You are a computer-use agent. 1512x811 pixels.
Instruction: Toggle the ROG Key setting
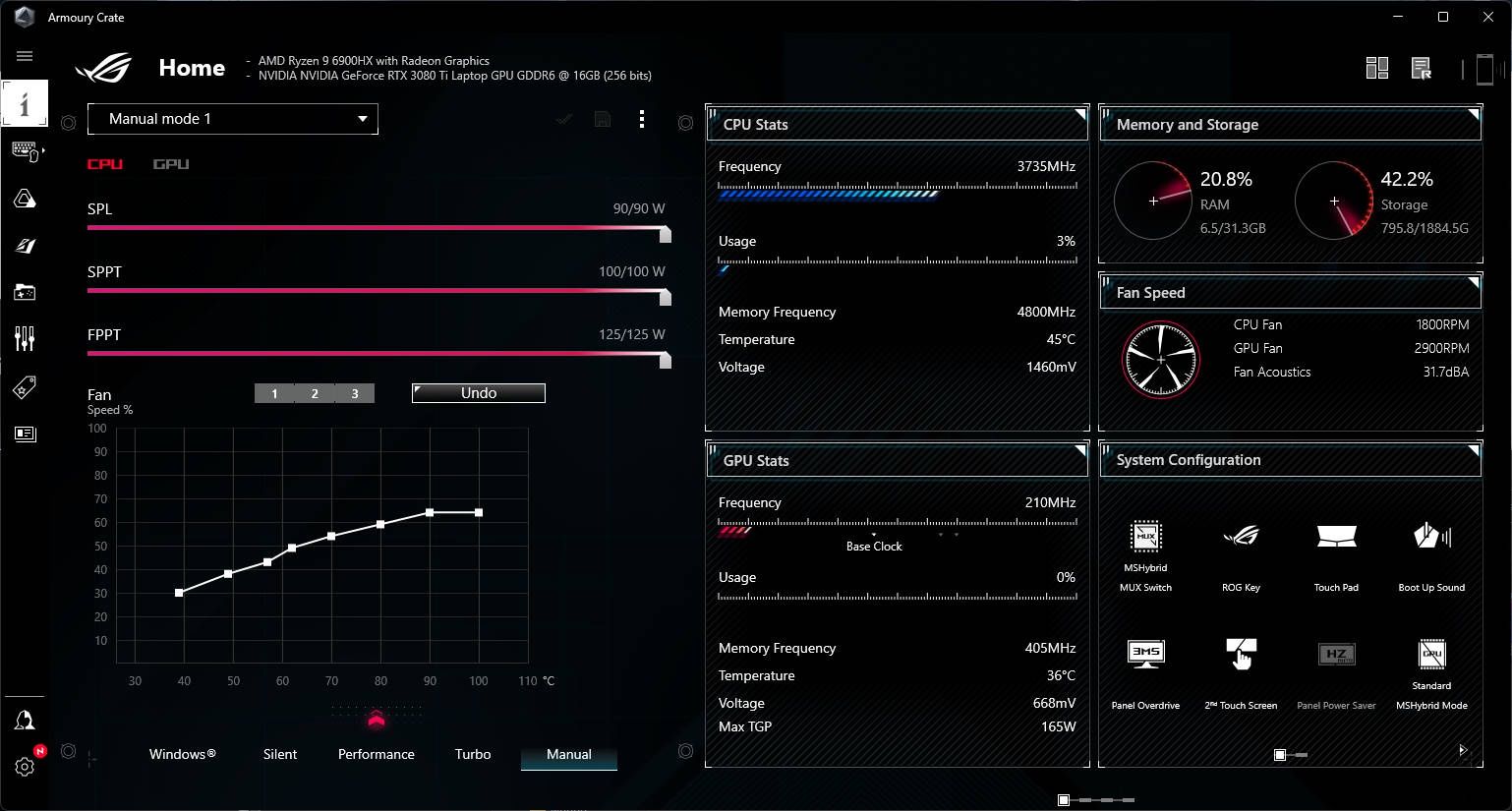[1241, 537]
